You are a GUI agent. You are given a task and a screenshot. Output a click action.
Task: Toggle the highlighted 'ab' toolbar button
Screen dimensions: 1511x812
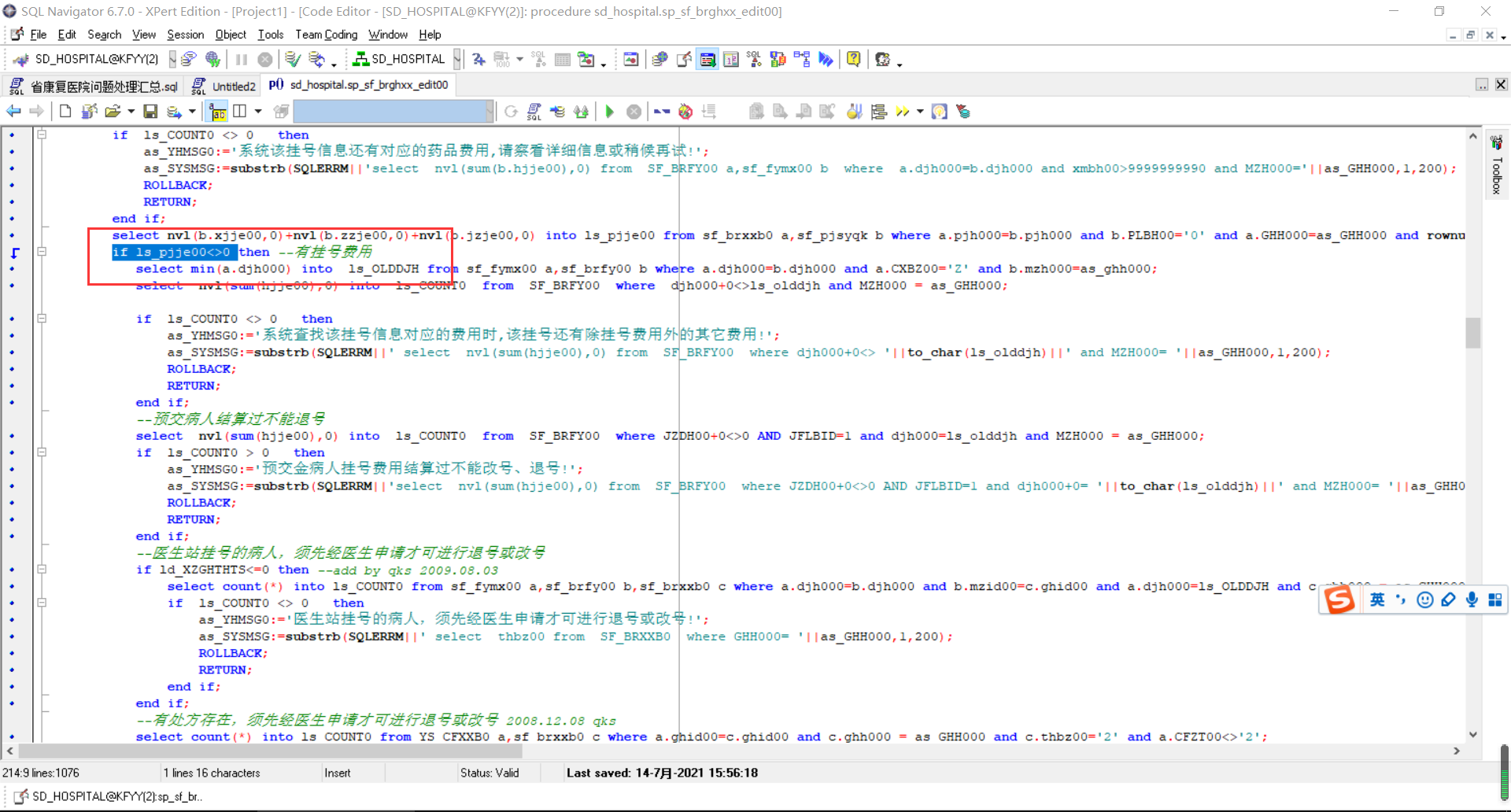coord(218,112)
